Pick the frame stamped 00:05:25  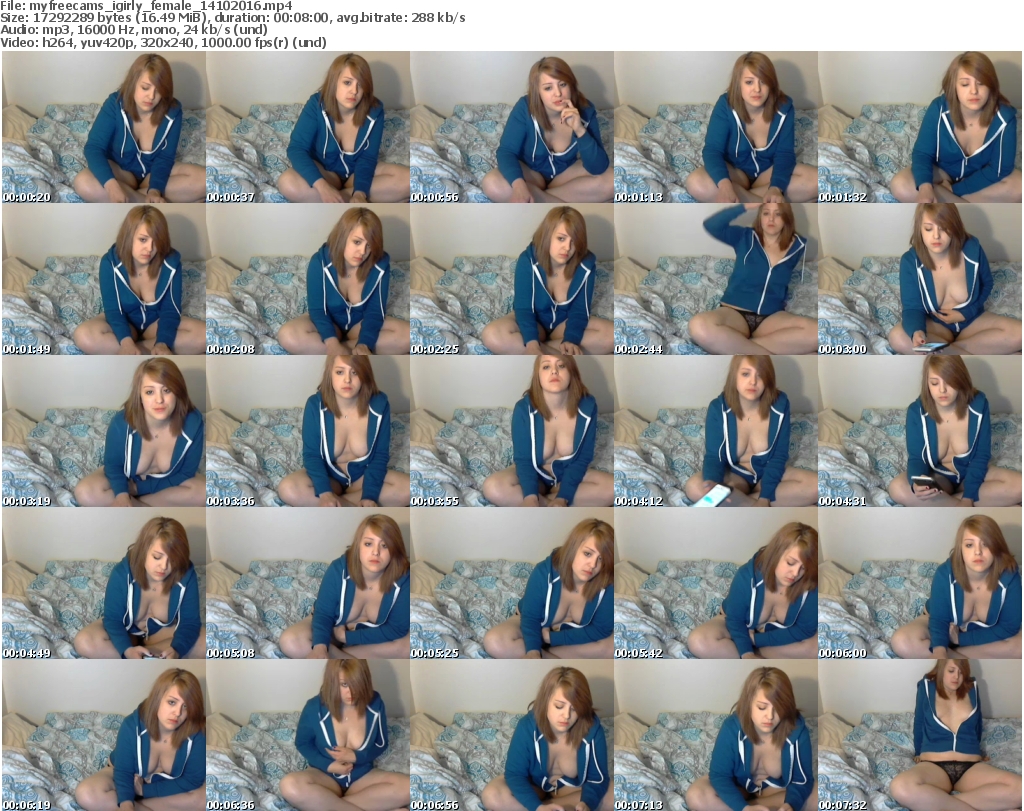coord(511,582)
